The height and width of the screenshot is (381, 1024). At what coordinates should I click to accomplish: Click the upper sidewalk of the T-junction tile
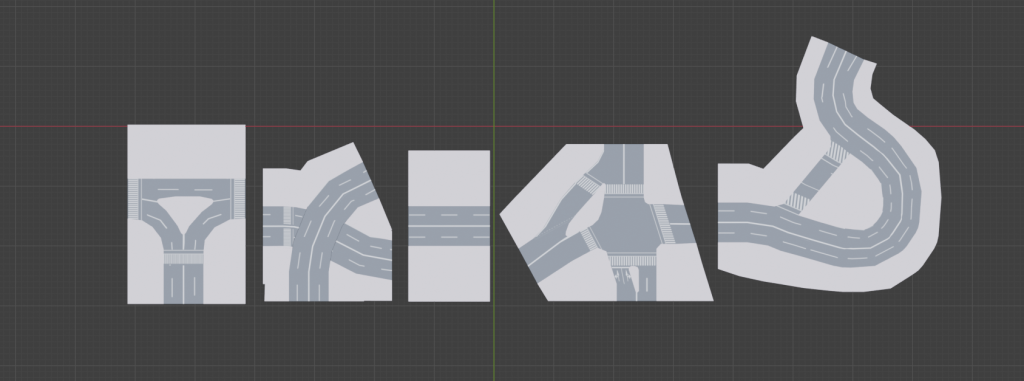186,152
